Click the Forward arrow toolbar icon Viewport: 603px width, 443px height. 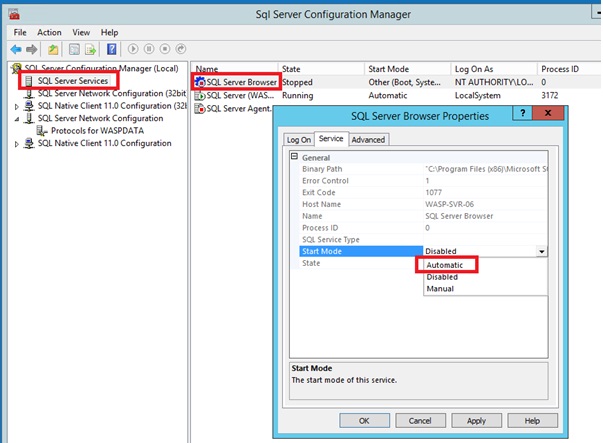31,48
